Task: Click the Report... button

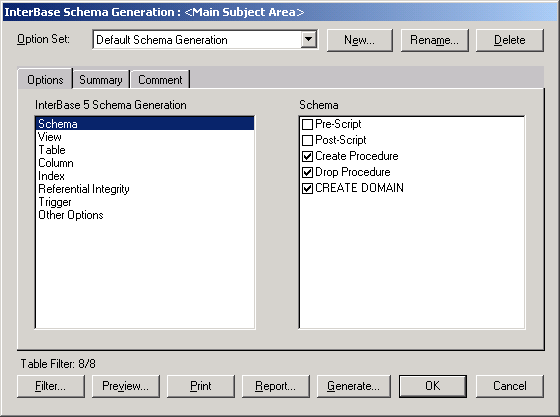Action: click(x=275, y=386)
